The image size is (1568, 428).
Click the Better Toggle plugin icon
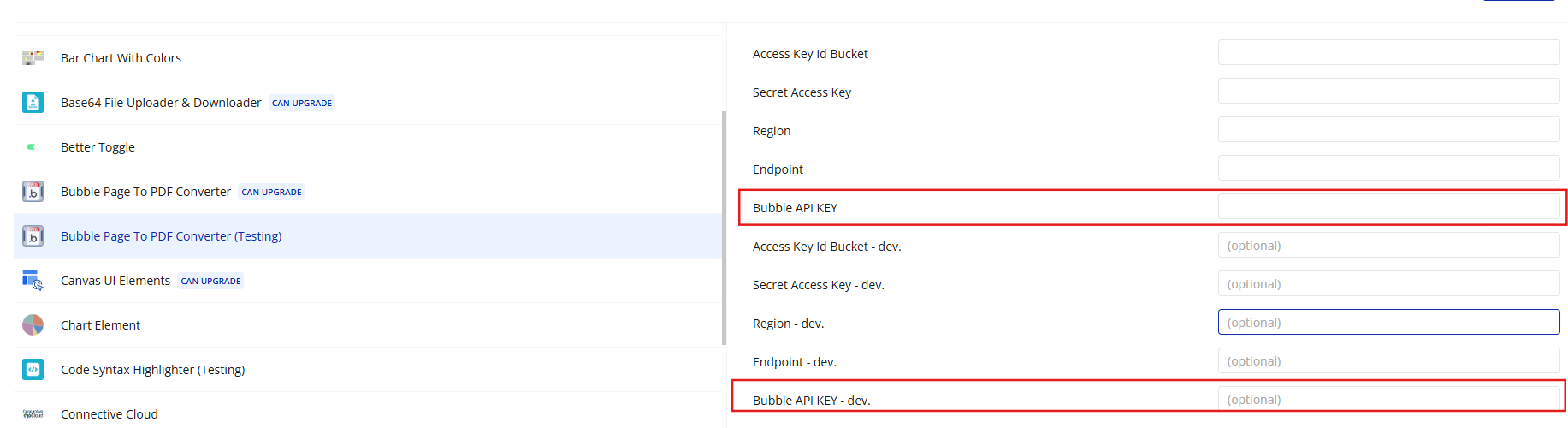[33, 147]
